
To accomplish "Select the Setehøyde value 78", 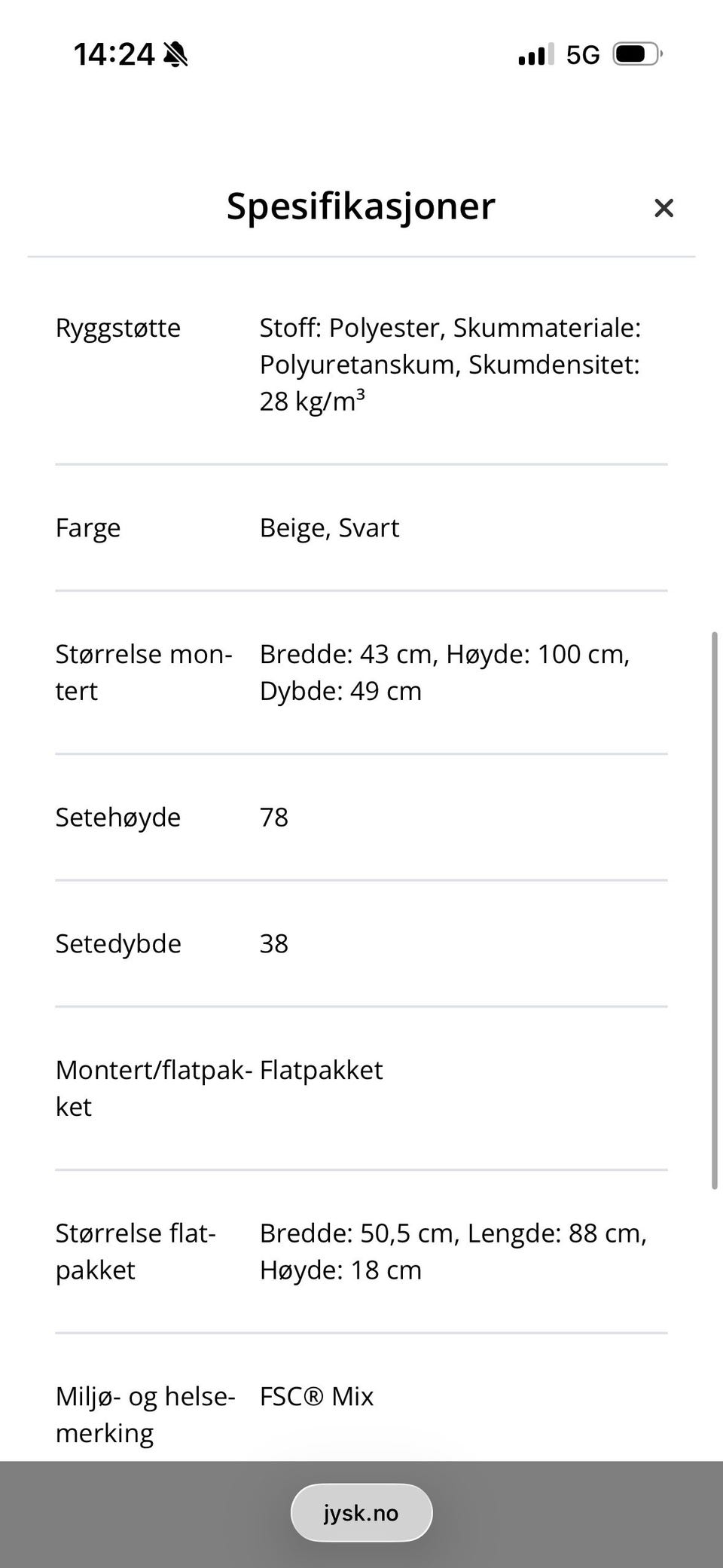I will tap(274, 817).
